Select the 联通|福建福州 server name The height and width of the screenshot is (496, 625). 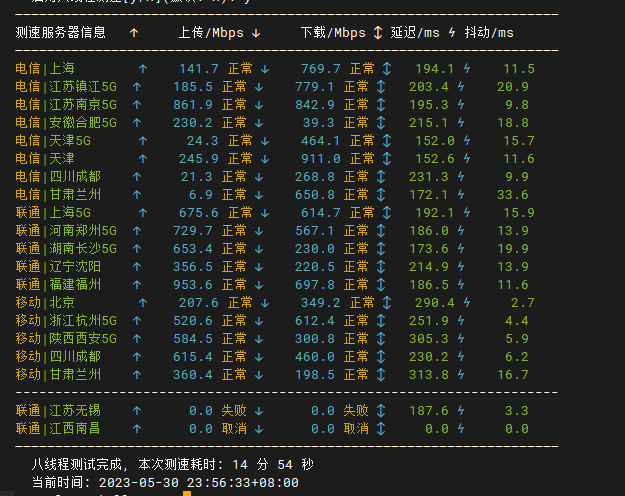click(x=58, y=284)
